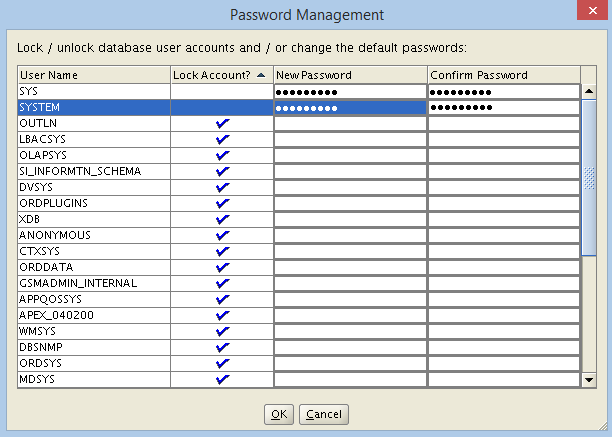The height and width of the screenshot is (437, 612).
Task: Click the Confirm Password column header
Action: tap(504, 75)
